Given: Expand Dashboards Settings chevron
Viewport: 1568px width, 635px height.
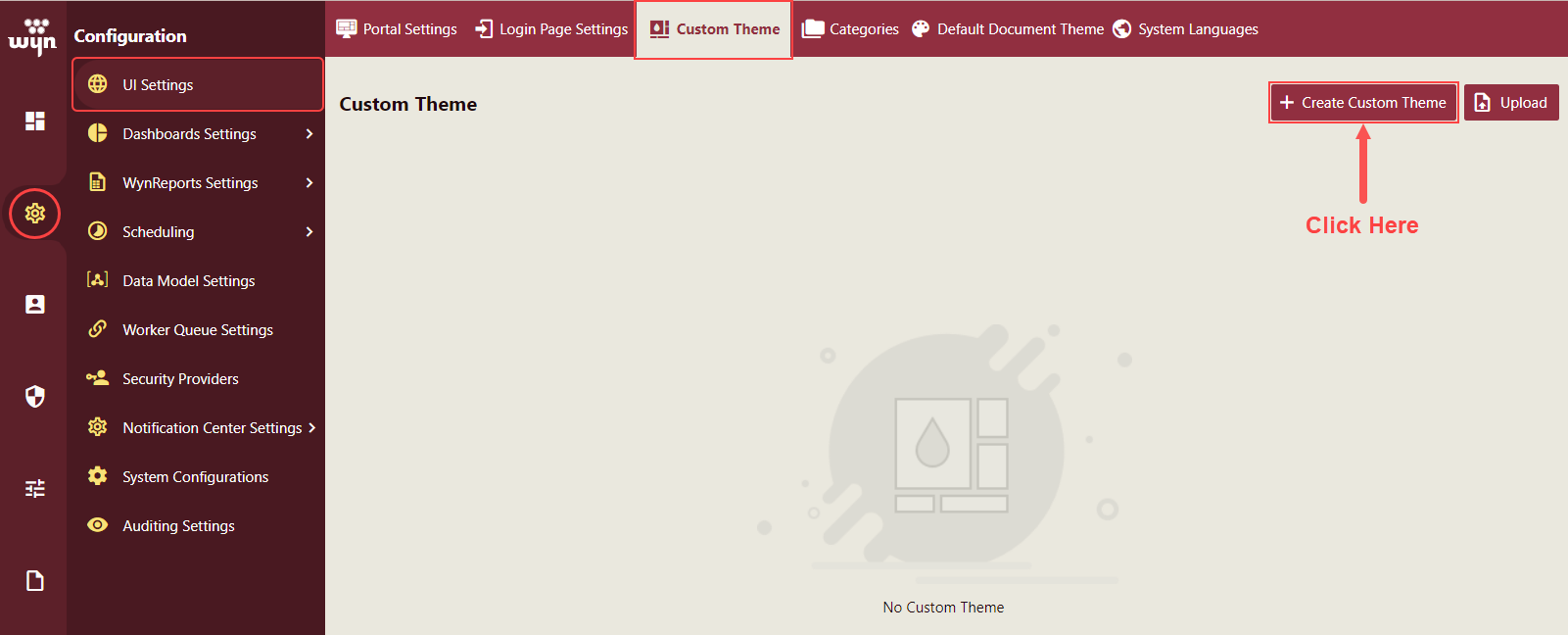Looking at the screenshot, I should pos(309,133).
